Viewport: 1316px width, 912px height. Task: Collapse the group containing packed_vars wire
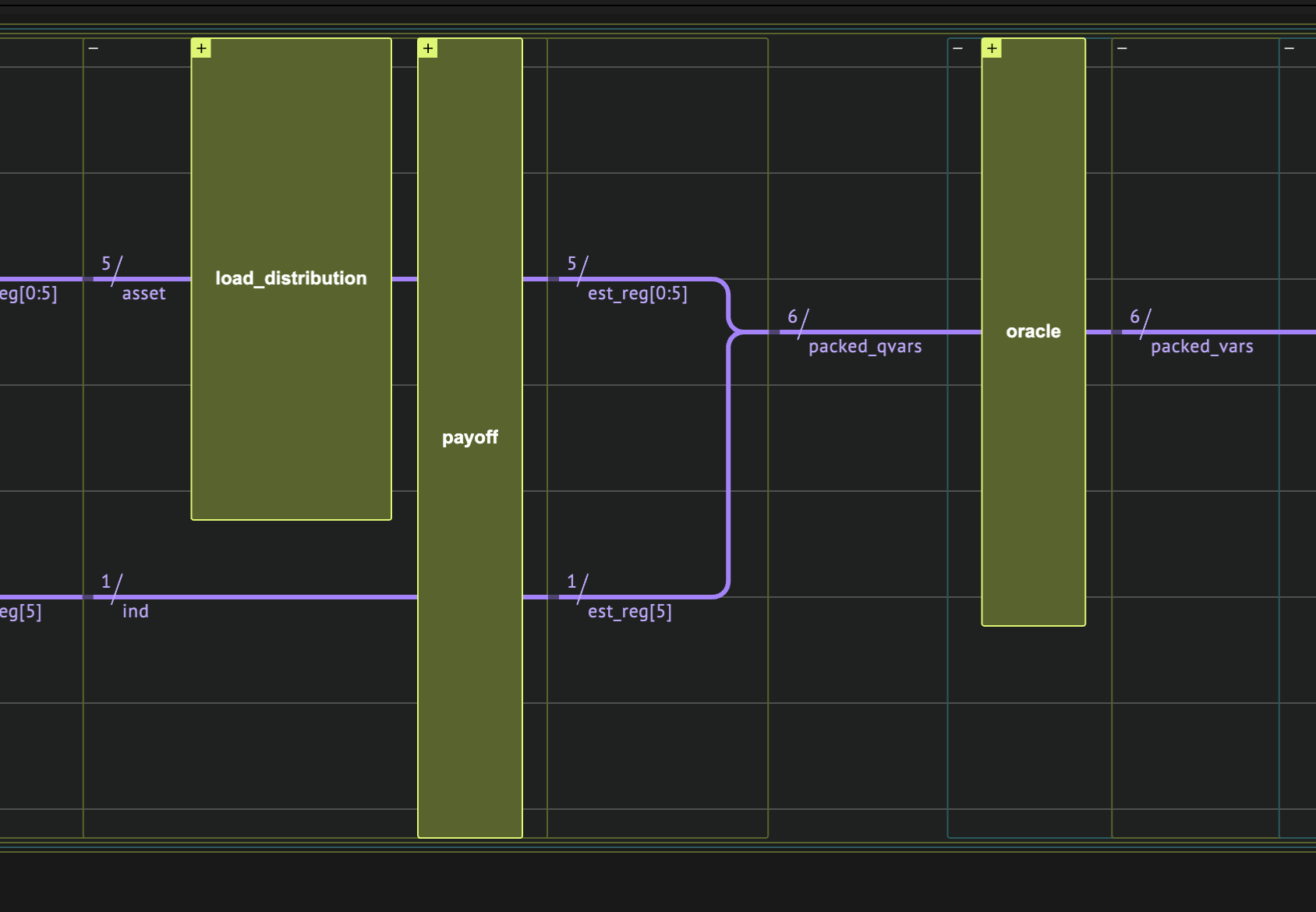click(1122, 48)
